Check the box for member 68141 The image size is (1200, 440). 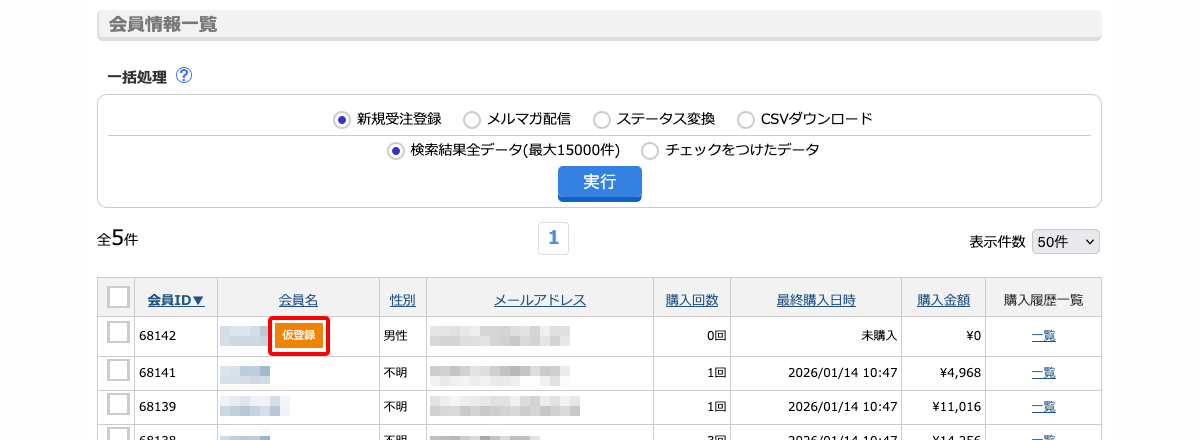118,370
